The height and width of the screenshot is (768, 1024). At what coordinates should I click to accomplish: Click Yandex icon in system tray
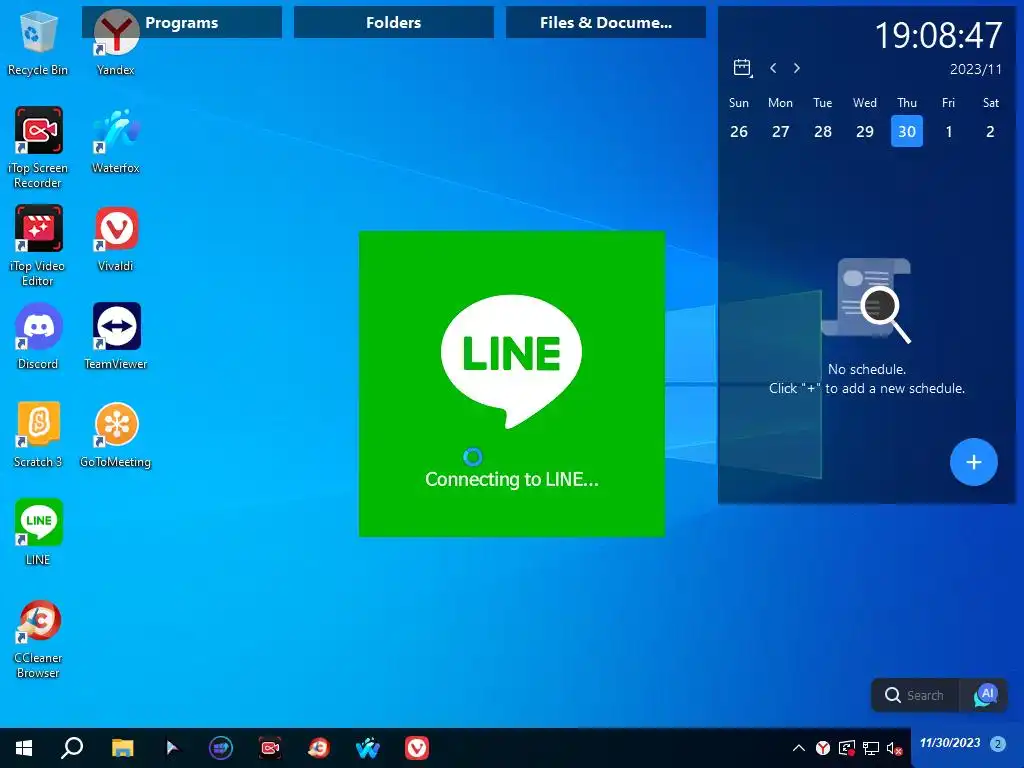tap(823, 748)
